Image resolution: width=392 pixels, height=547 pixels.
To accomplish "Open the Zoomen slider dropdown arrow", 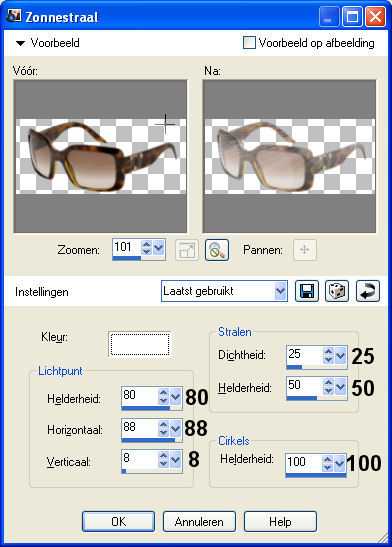I will coord(159,248).
